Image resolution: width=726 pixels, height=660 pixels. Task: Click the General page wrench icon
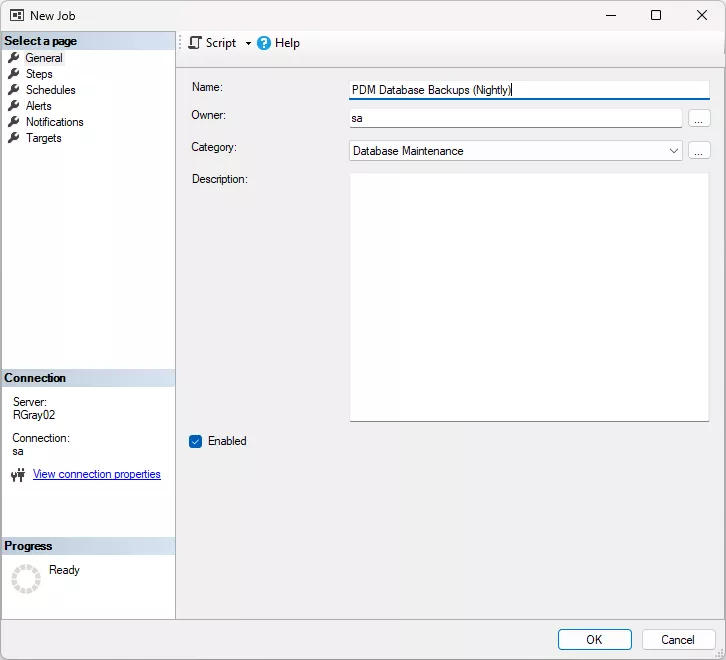coord(14,58)
